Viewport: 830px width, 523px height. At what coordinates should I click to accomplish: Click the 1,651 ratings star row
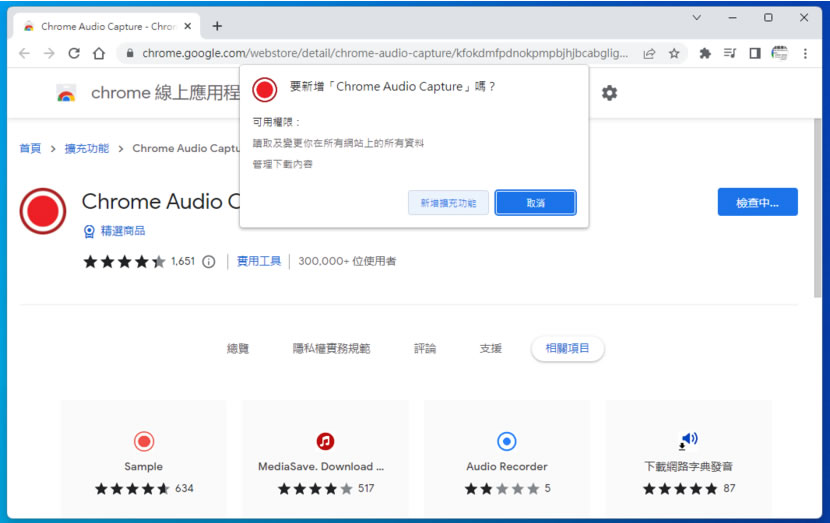124,262
